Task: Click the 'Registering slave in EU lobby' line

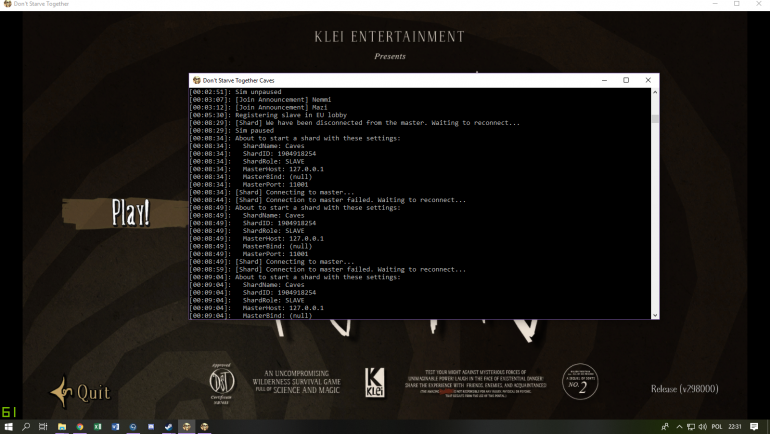Action: tap(269, 115)
